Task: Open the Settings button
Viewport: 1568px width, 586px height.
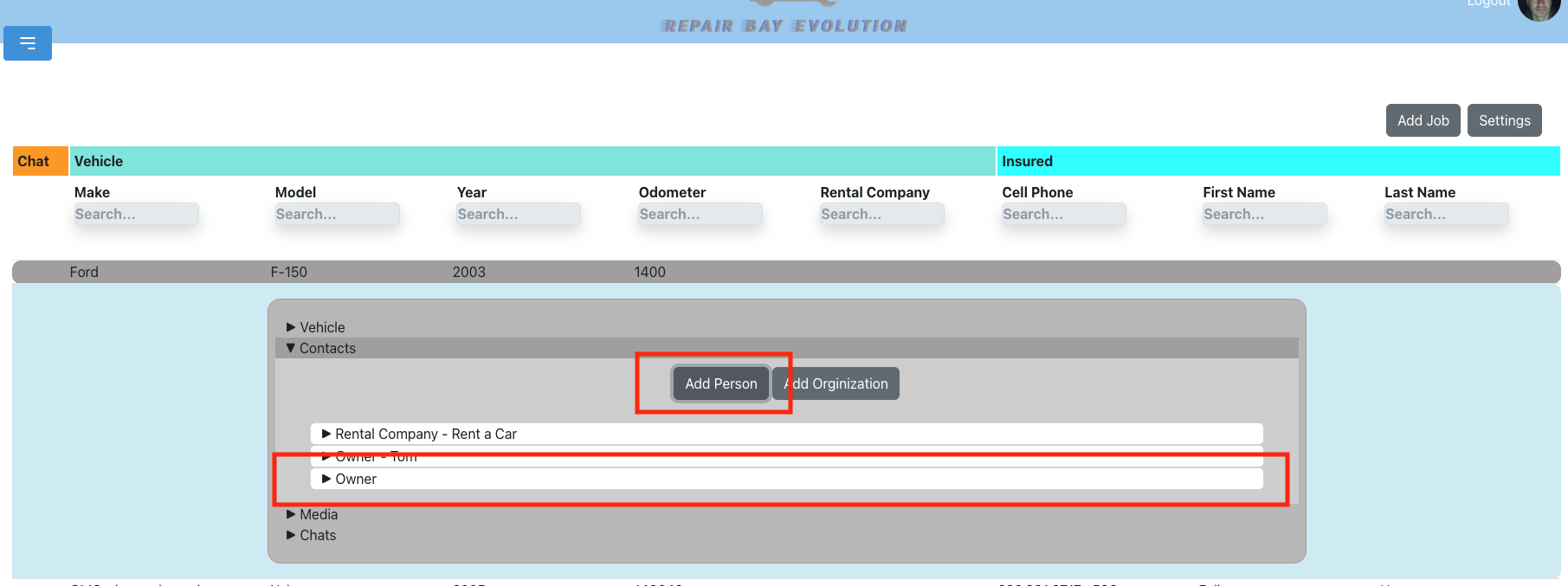Action: (x=1504, y=120)
